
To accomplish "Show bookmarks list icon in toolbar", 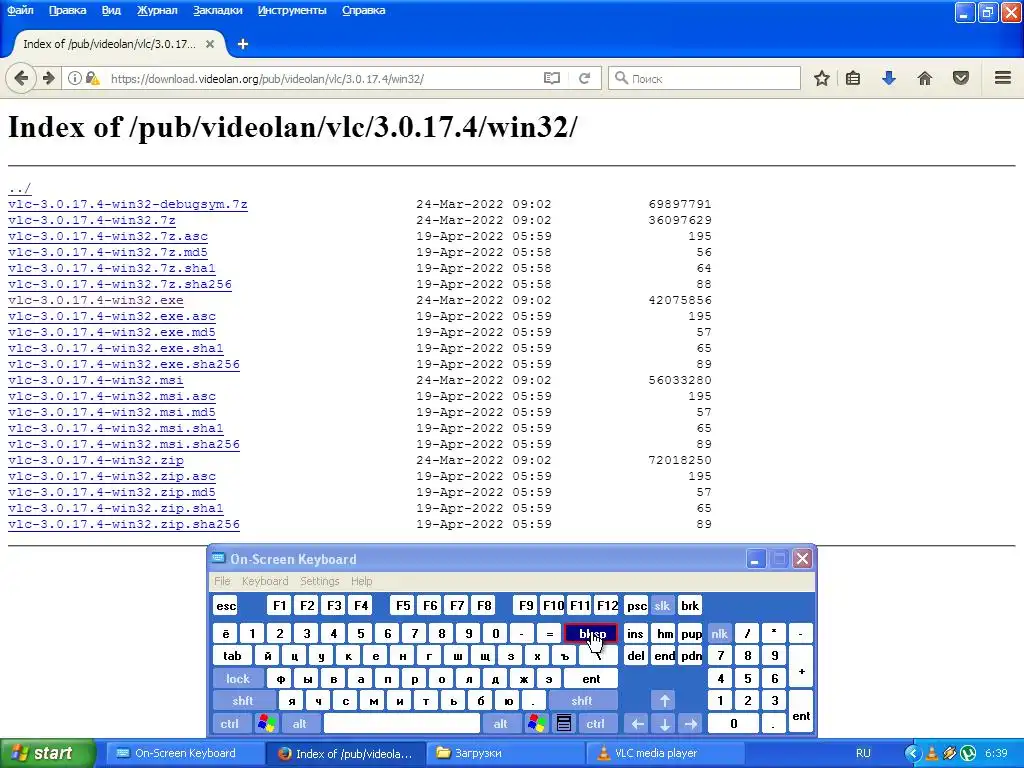I will click(853, 78).
